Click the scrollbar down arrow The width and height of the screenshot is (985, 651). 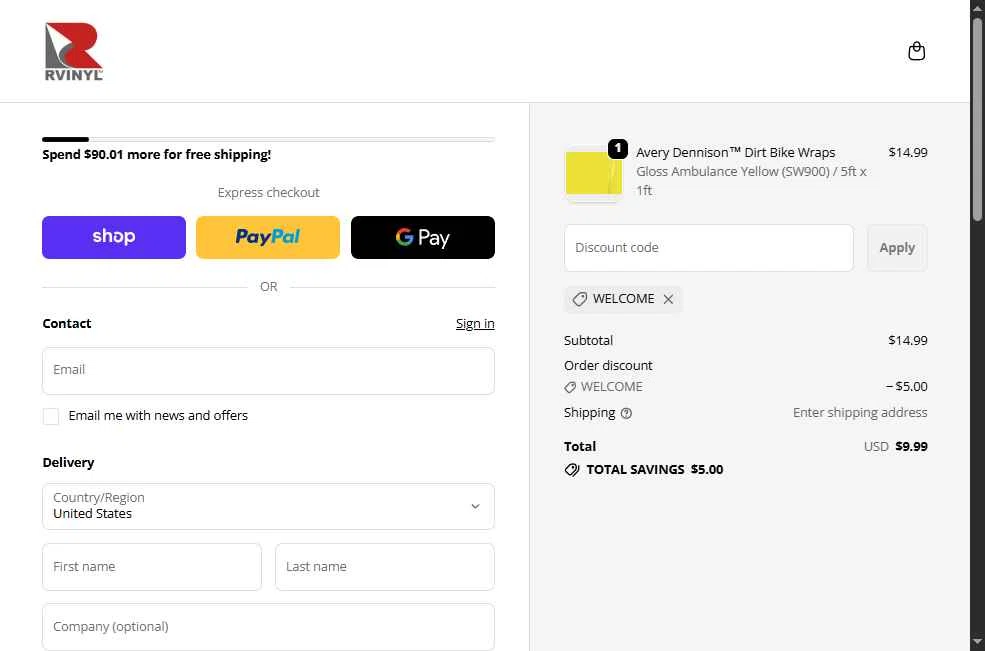click(x=977, y=642)
